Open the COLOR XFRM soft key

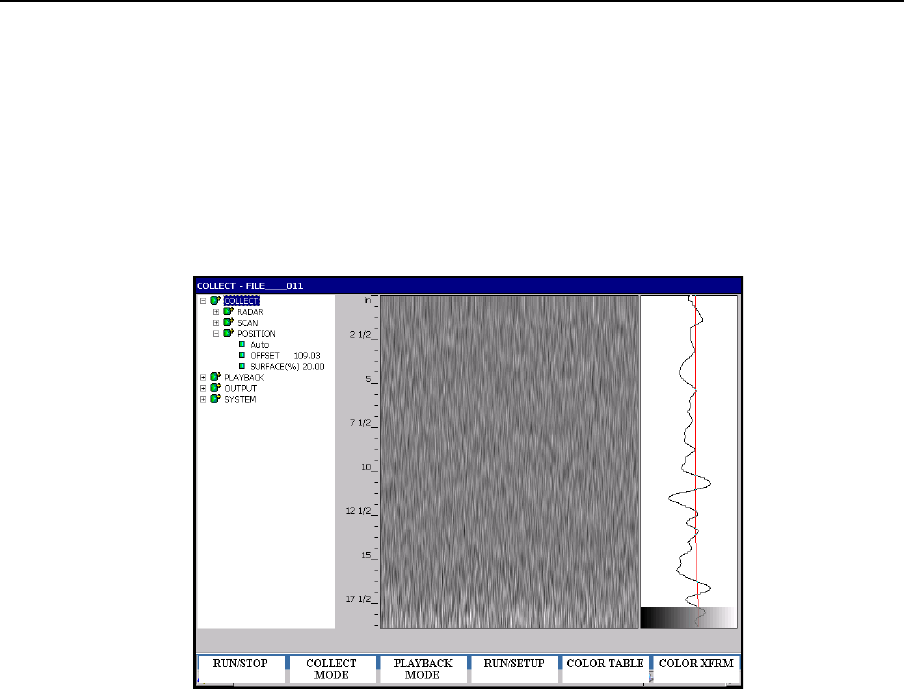click(696, 669)
